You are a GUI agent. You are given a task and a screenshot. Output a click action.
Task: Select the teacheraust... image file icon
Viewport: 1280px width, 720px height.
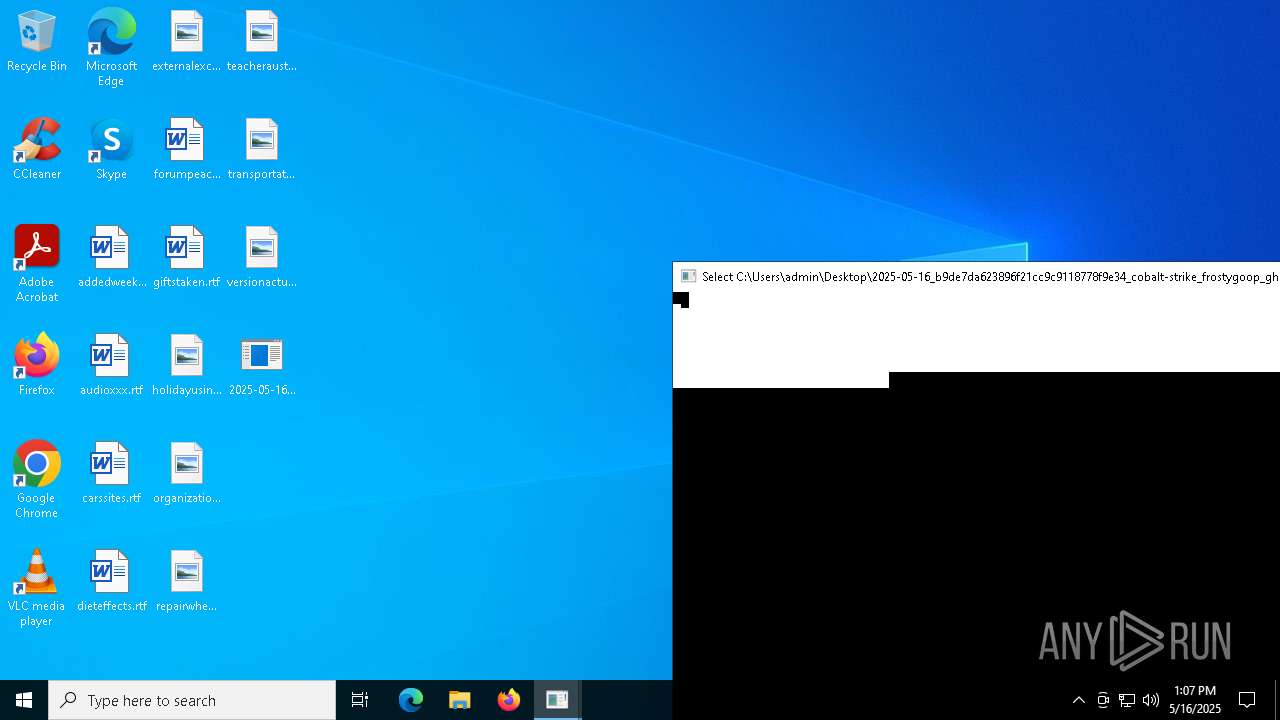pos(261,42)
